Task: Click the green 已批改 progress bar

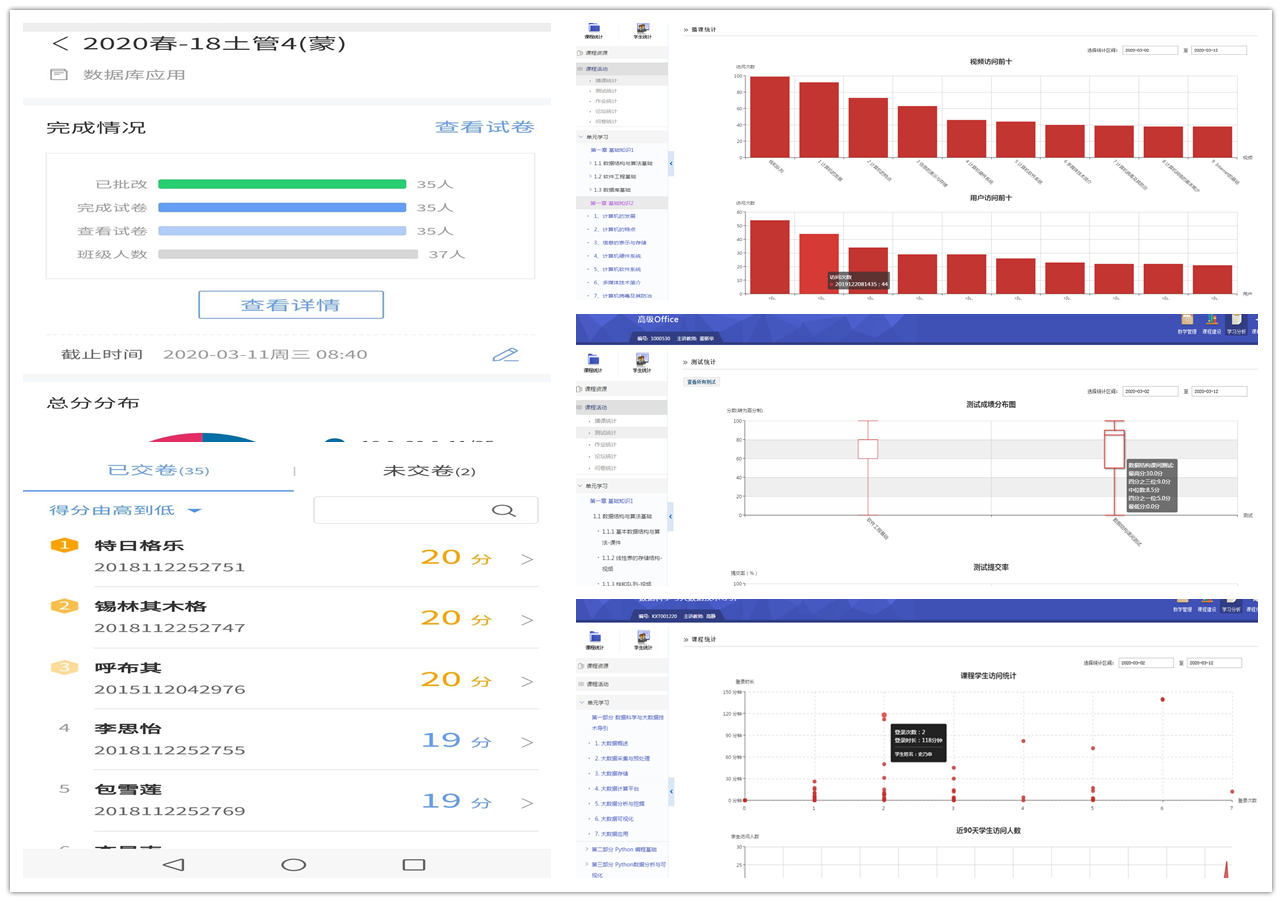Action: click(x=282, y=184)
